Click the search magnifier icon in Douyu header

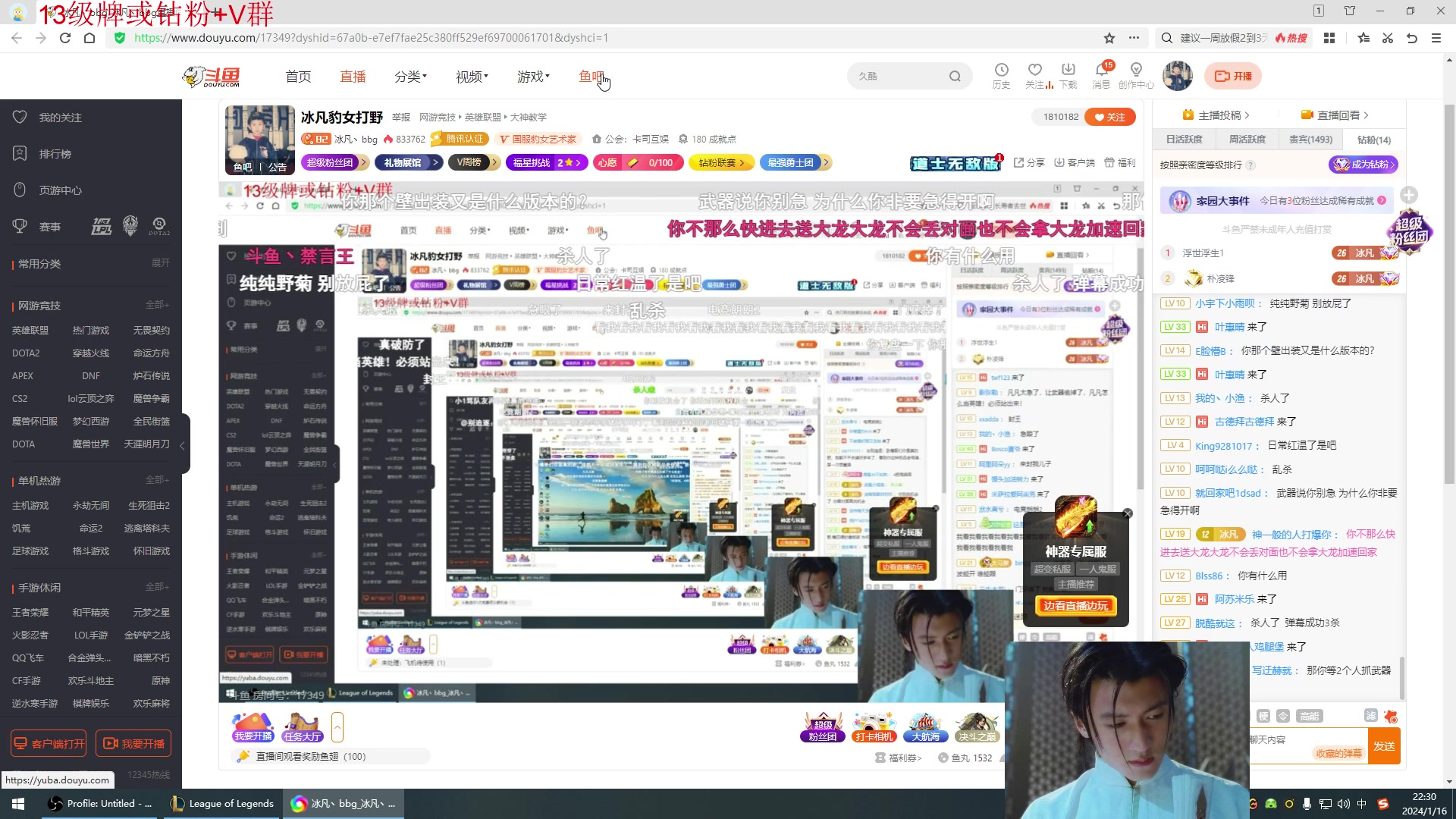(955, 76)
